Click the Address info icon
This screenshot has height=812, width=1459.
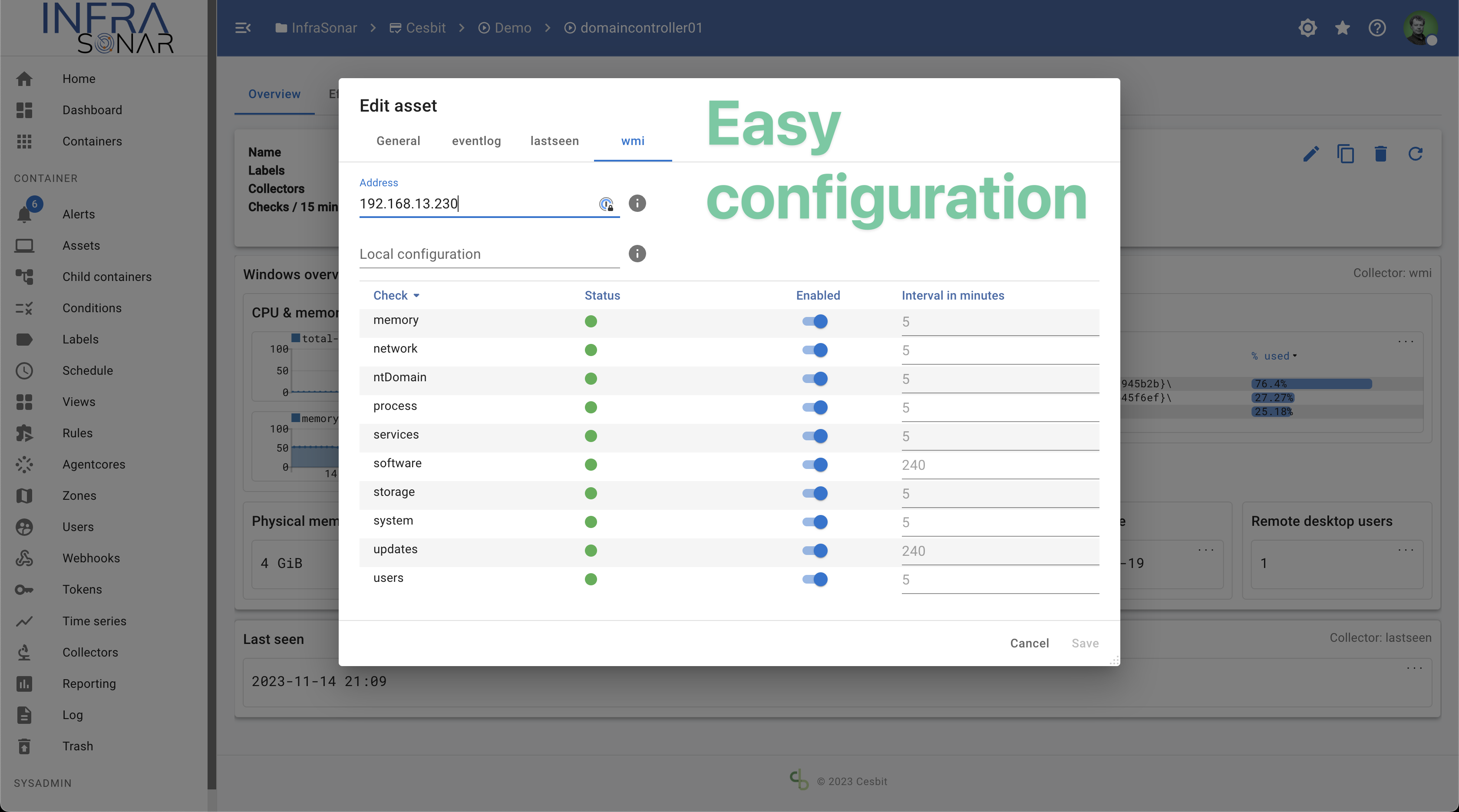637,203
